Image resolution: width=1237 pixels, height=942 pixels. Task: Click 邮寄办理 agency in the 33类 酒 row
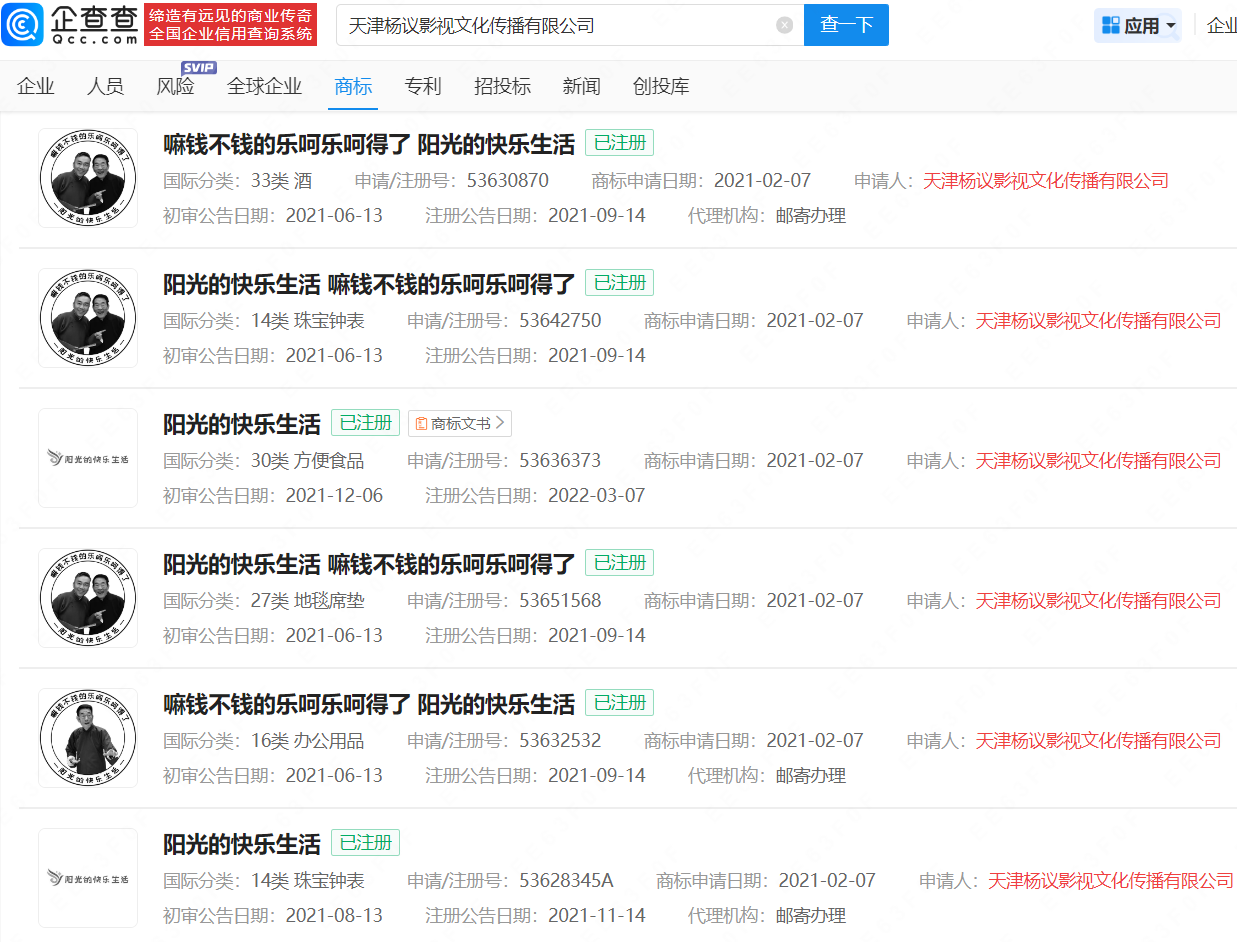[811, 216]
